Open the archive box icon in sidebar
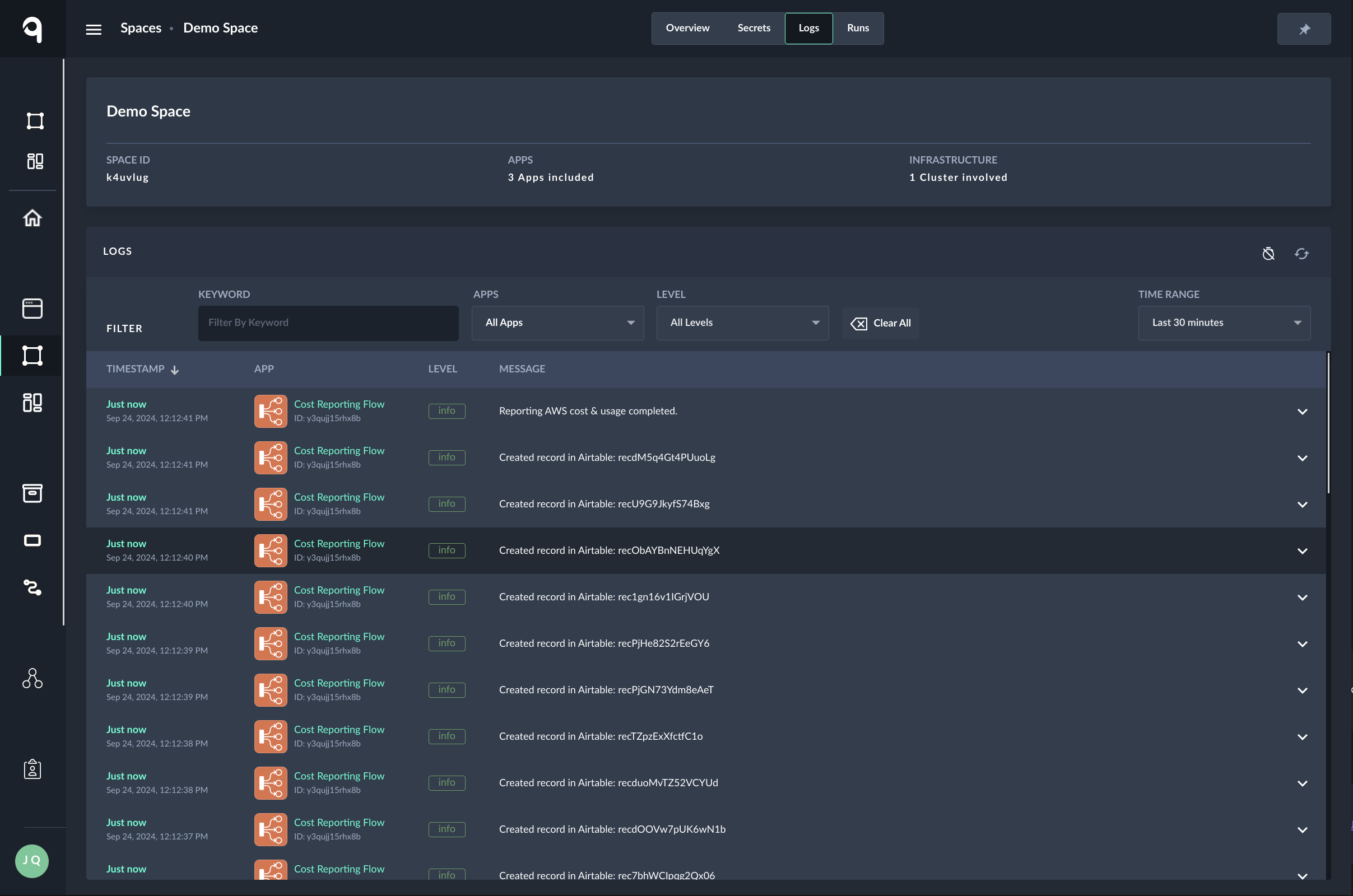This screenshot has width=1353, height=896. point(32,493)
